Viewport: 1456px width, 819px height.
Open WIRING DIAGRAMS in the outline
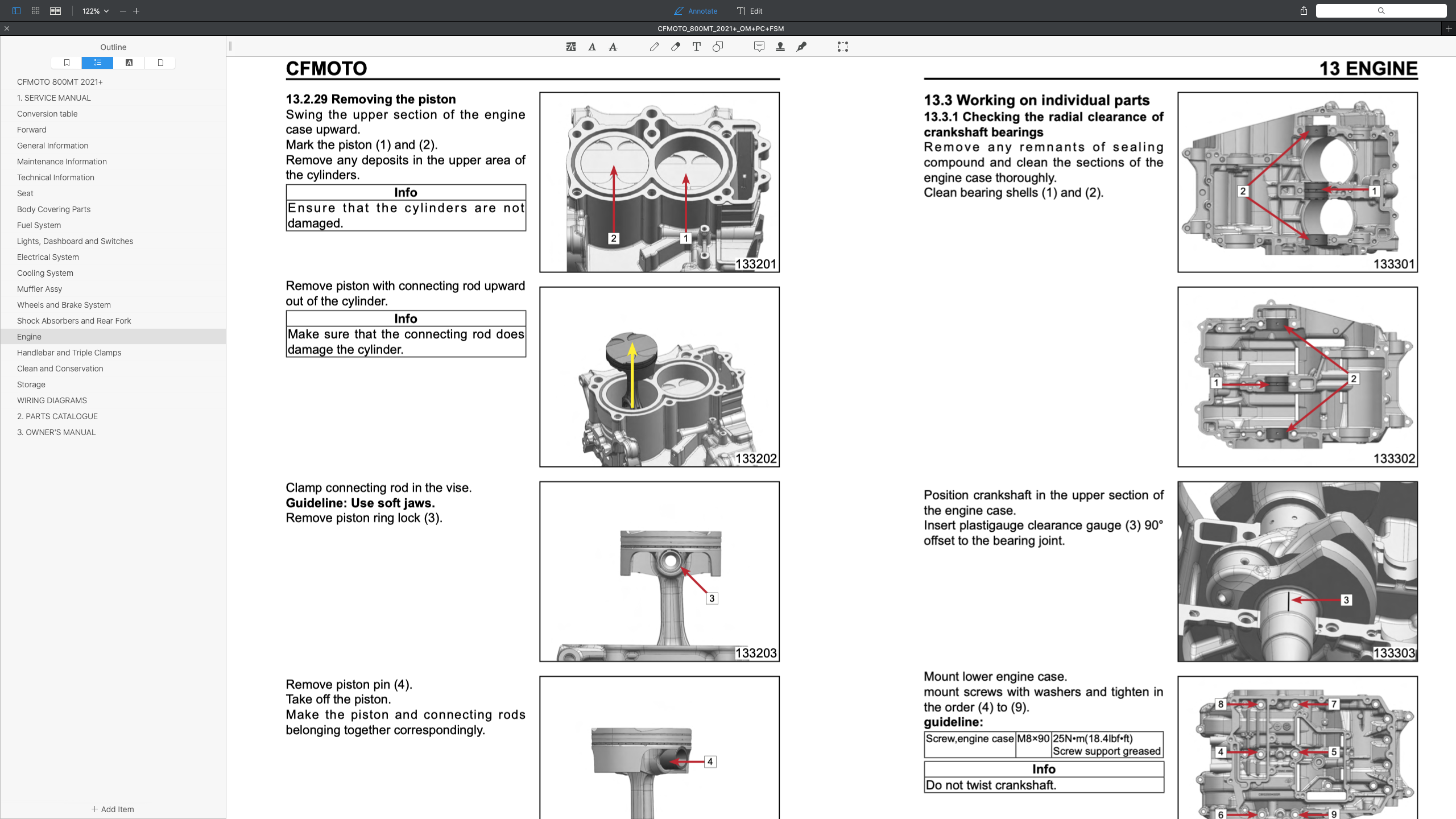(52, 400)
